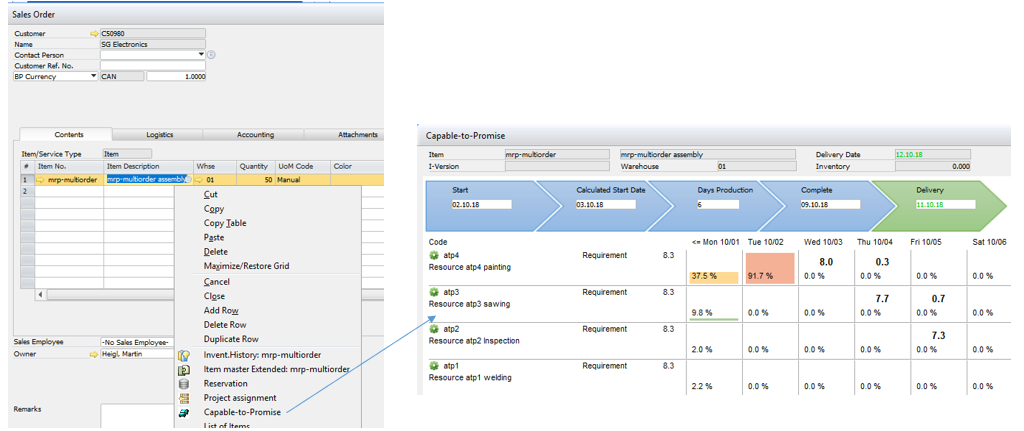Open the Sales Employee dropdown field
Screen dimensions: 1024x431
point(140,342)
